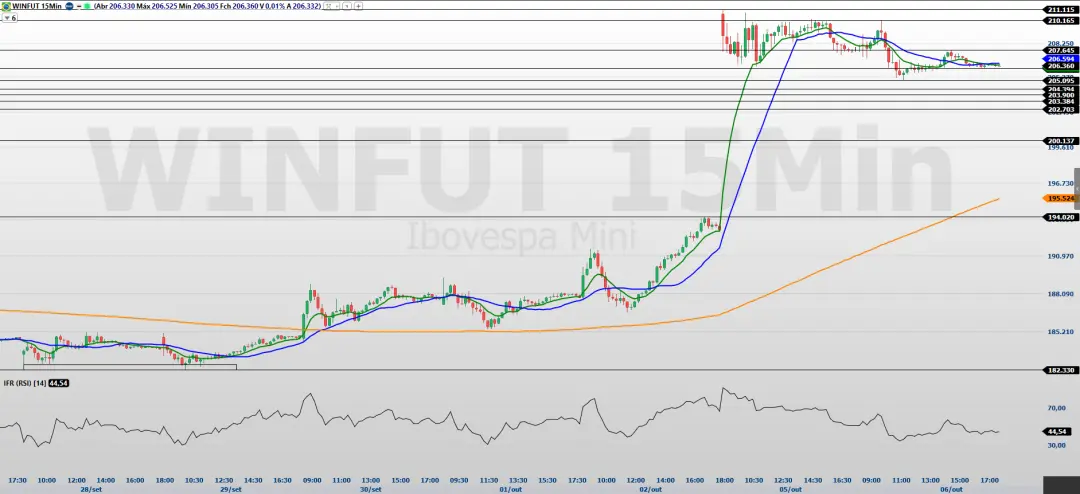Click the 29/set date label
The height and width of the screenshot is (494, 1080).
click(x=231, y=489)
